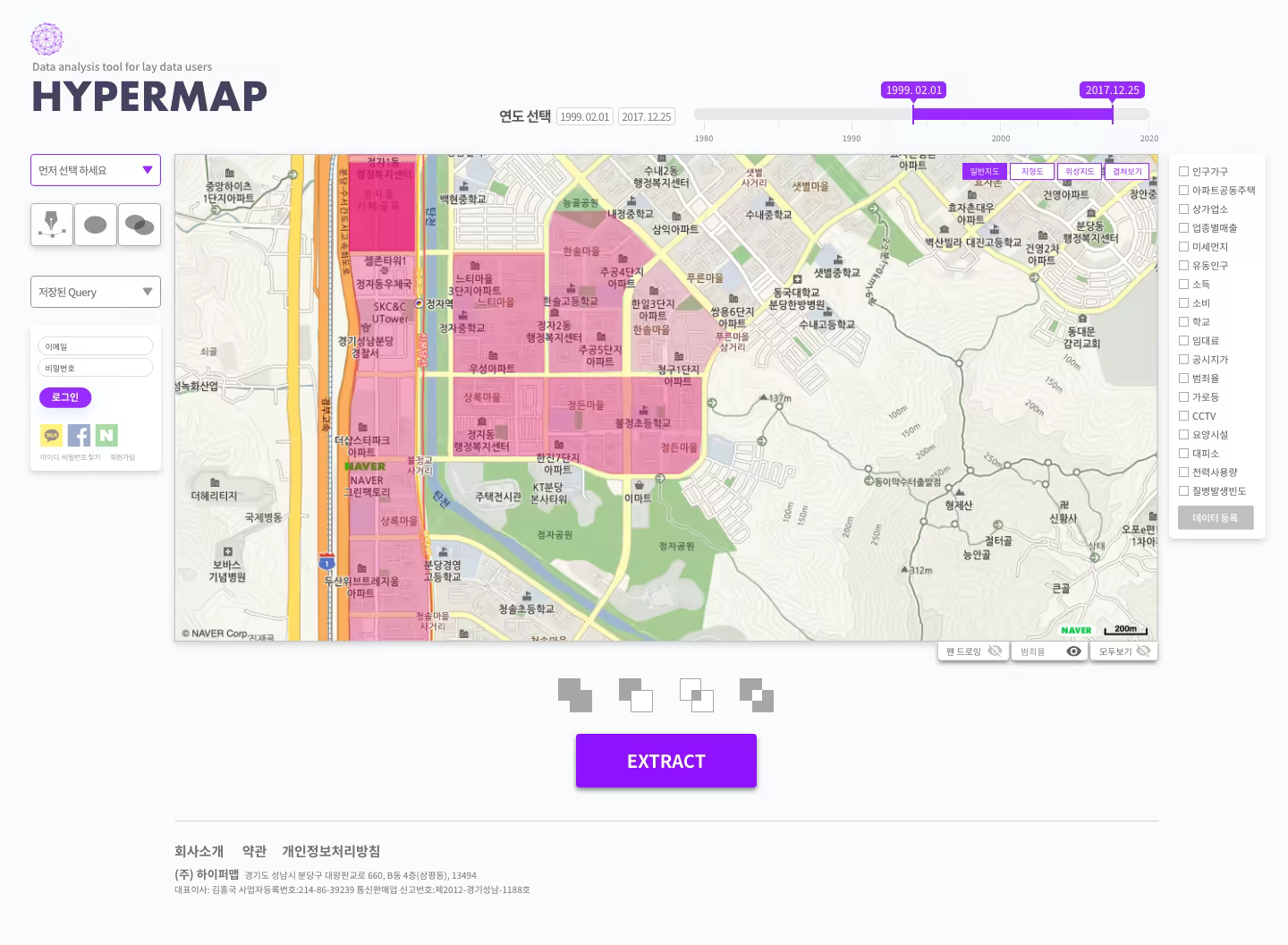Select the exclude-overlap set-operation icon above EXTRACT
The height and width of the screenshot is (945, 1288).
pos(757,695)
